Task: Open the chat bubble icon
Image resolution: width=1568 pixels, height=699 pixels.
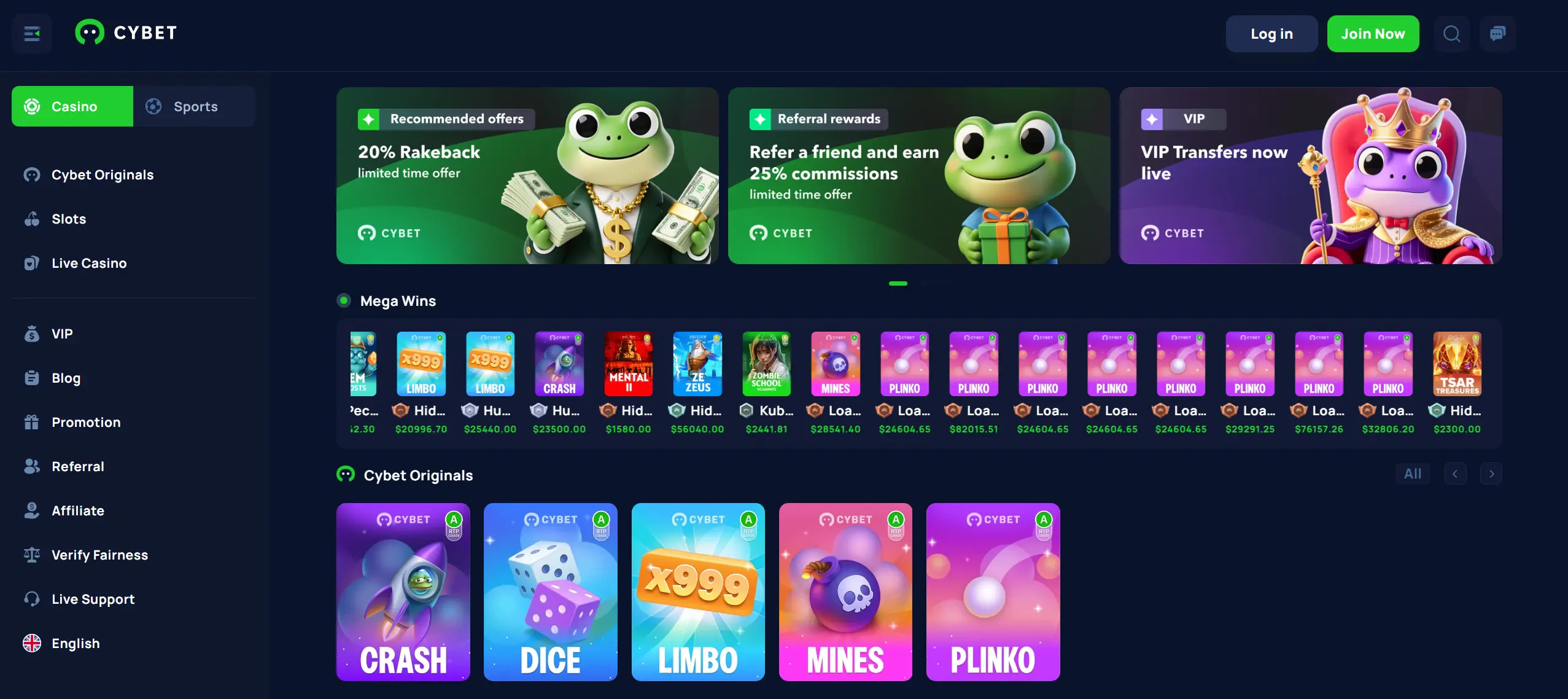Action: [x=1497, y=34]
